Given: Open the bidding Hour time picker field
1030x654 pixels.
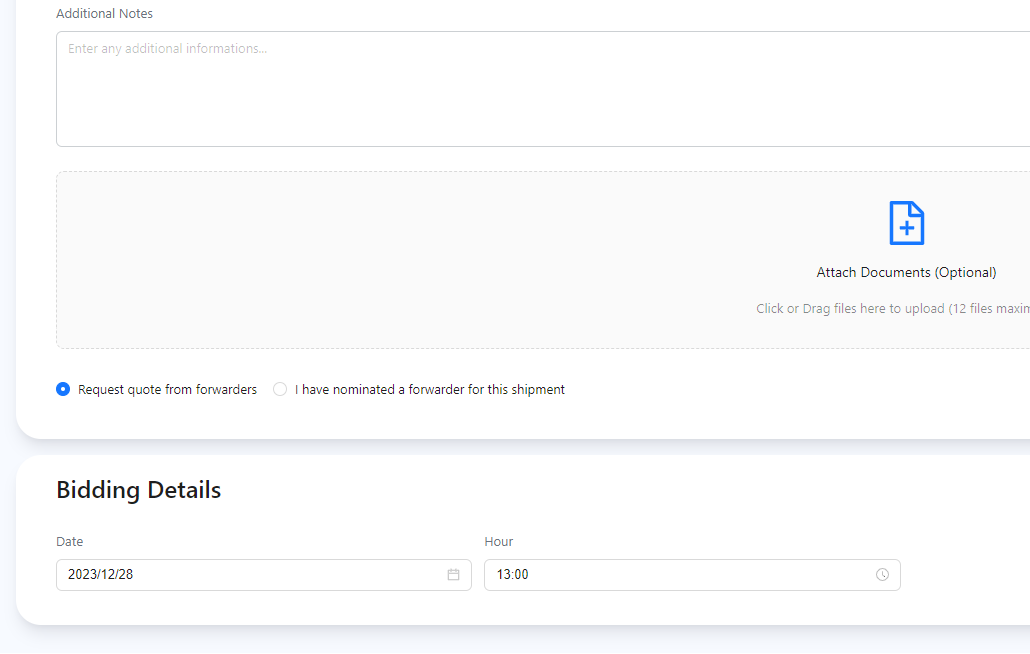Looking at the screenshot, I should (x=680, y=575).
